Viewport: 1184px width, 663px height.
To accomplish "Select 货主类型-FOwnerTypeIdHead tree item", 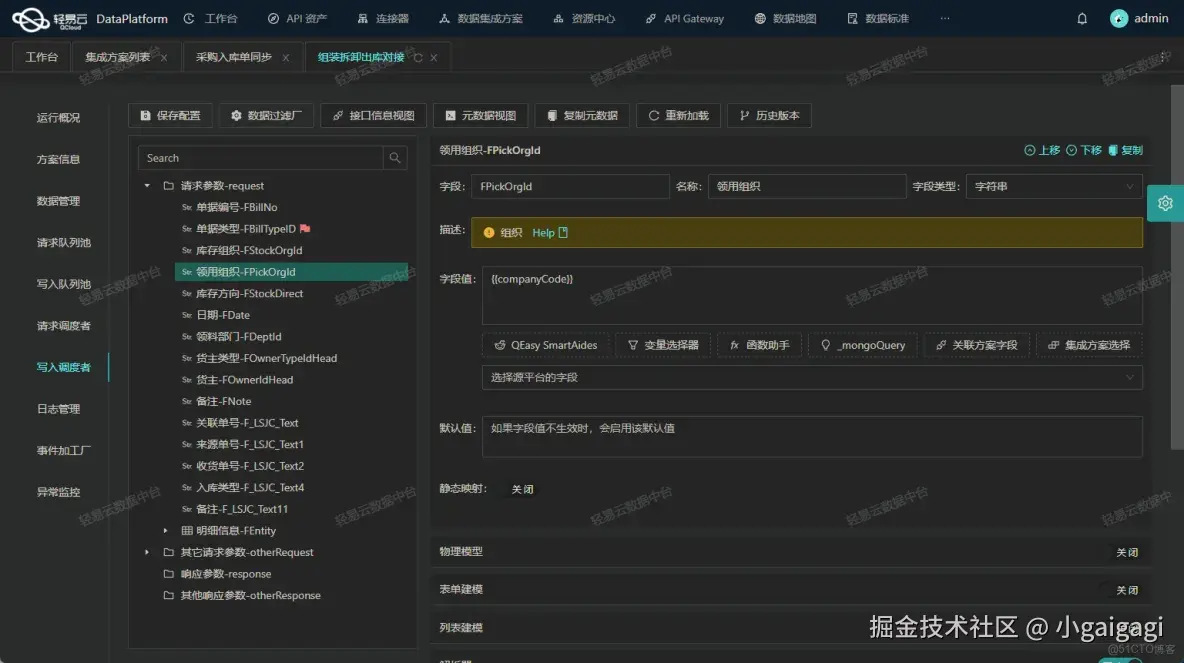I will pos(291,358).
